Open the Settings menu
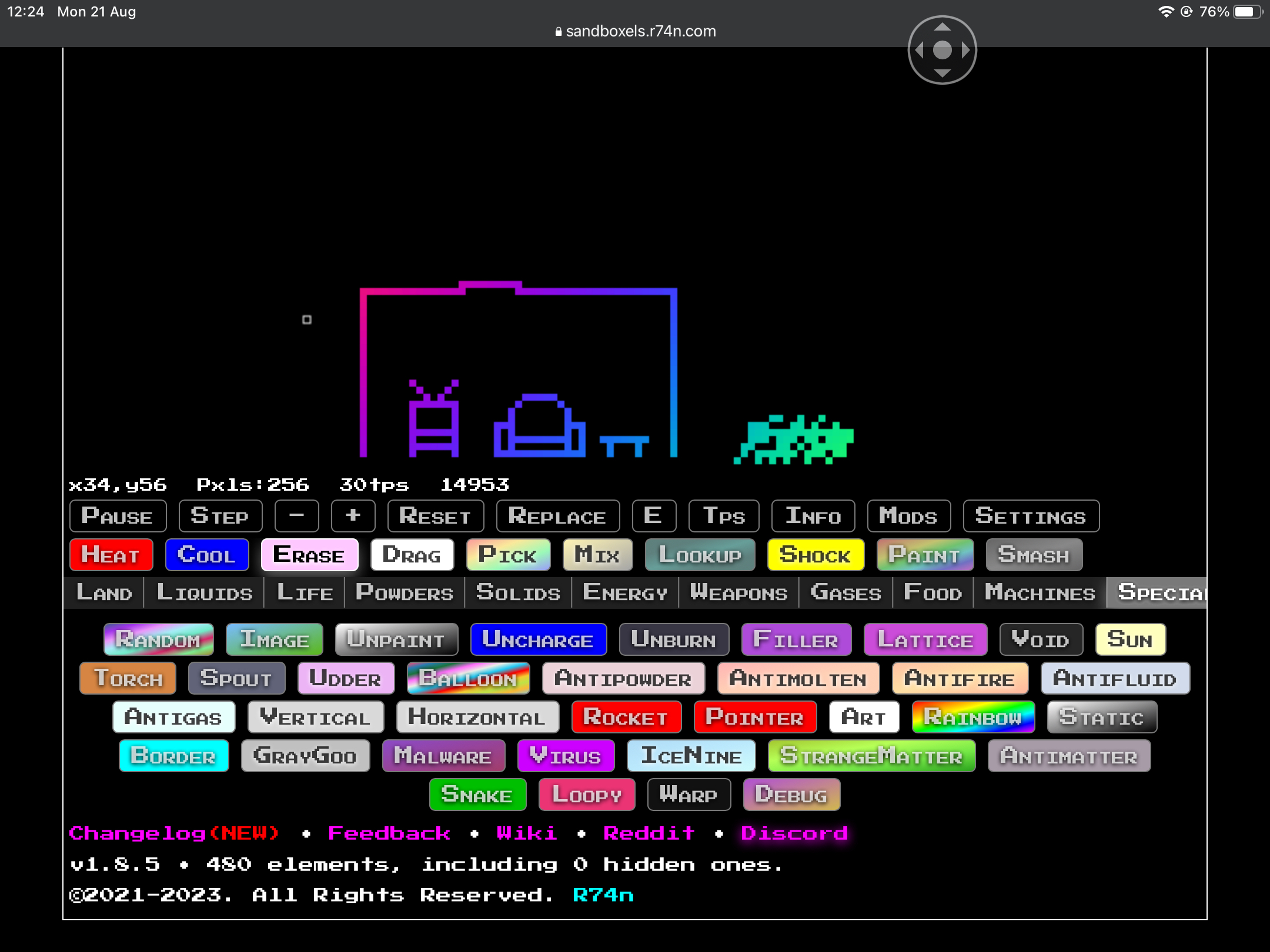Viewport: 1270px width, 952px height. pos(1031,516)
